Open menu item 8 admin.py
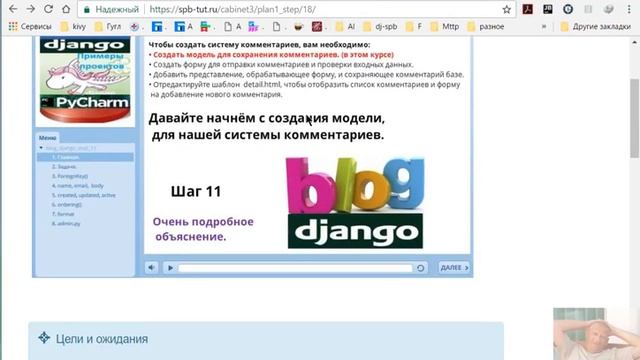This screenshot has height=360, width=640. click(x=66, y=223)
